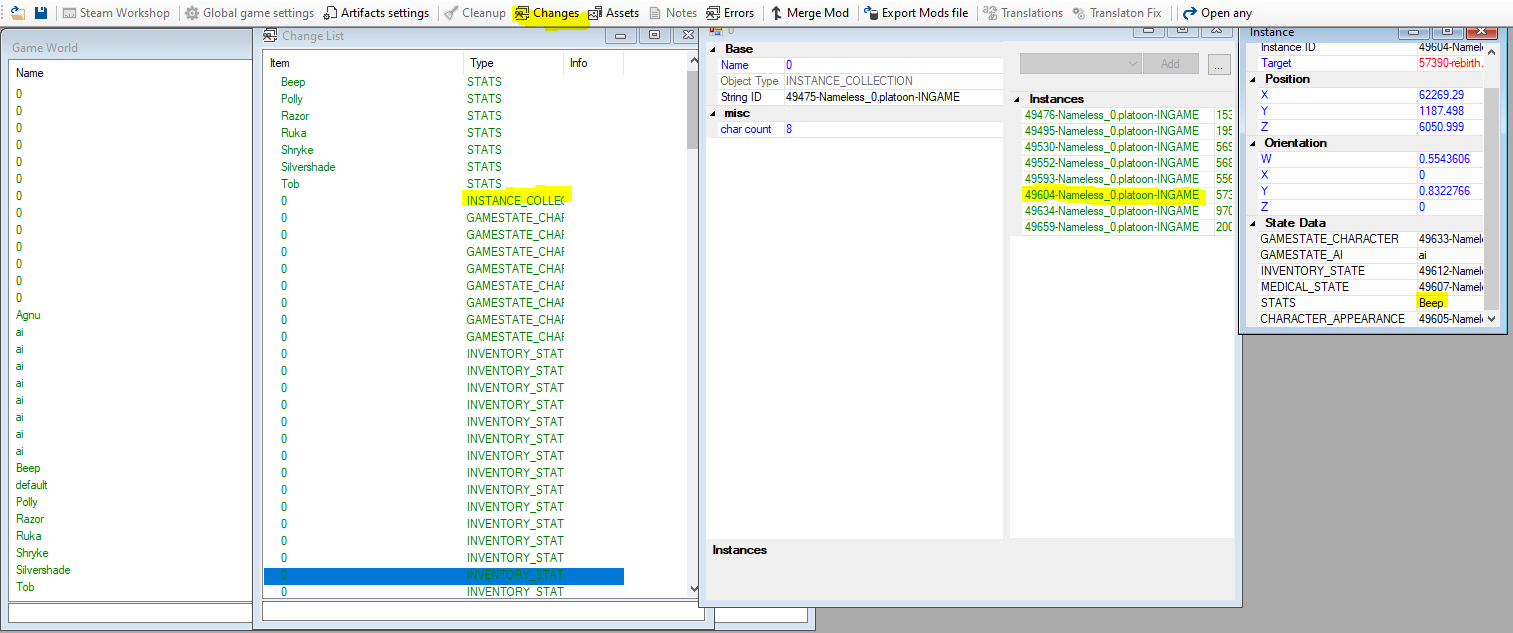
Task: Select Razor row in Change List
Action: [x=444, y=116]
